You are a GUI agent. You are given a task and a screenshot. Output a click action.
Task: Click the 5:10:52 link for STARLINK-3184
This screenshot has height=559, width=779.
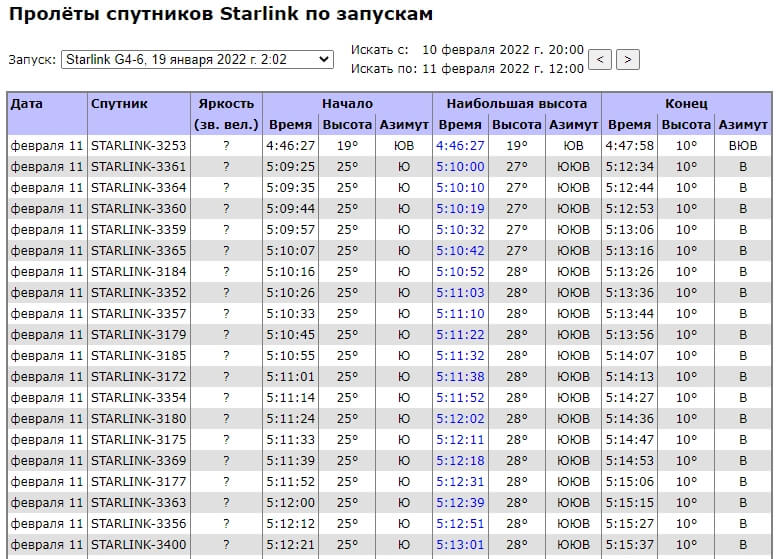pyautogui.click(x=460, y=271)
